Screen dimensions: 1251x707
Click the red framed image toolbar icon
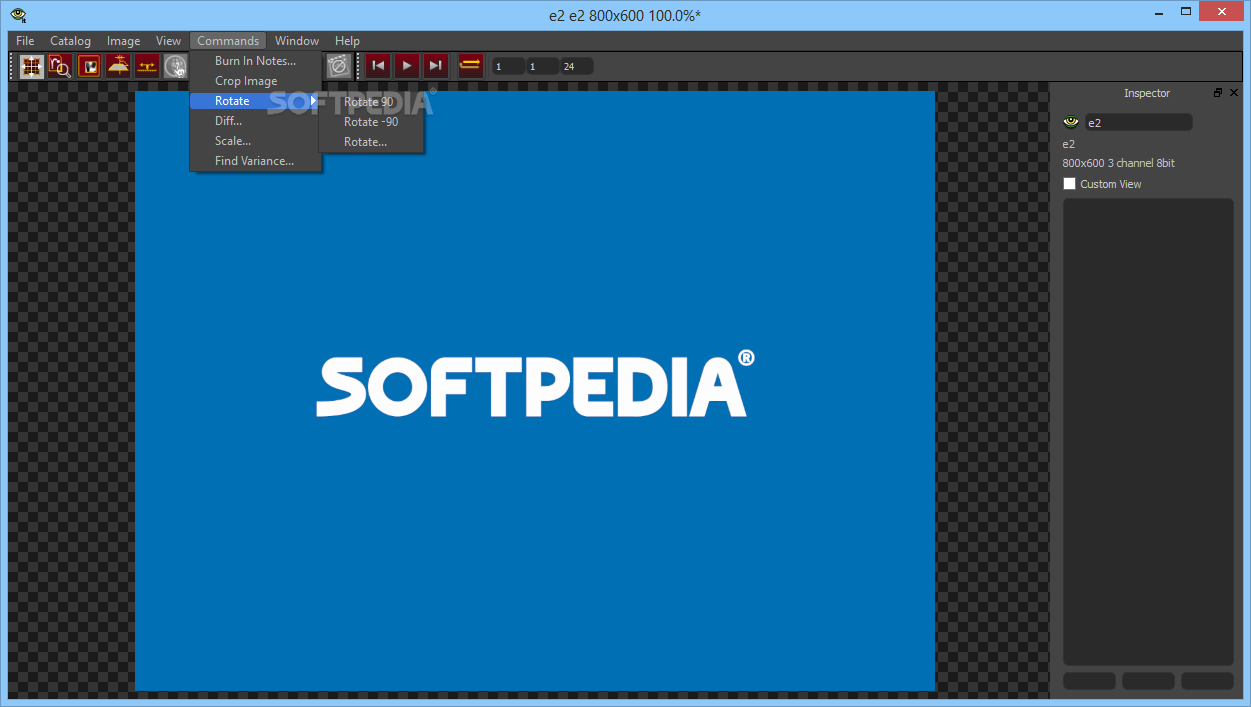coord(89,67)
